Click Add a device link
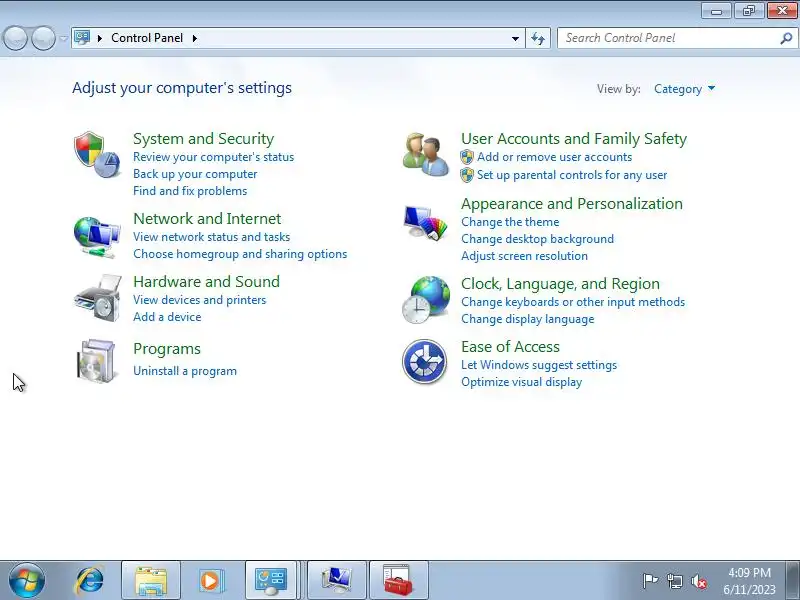 167,317
